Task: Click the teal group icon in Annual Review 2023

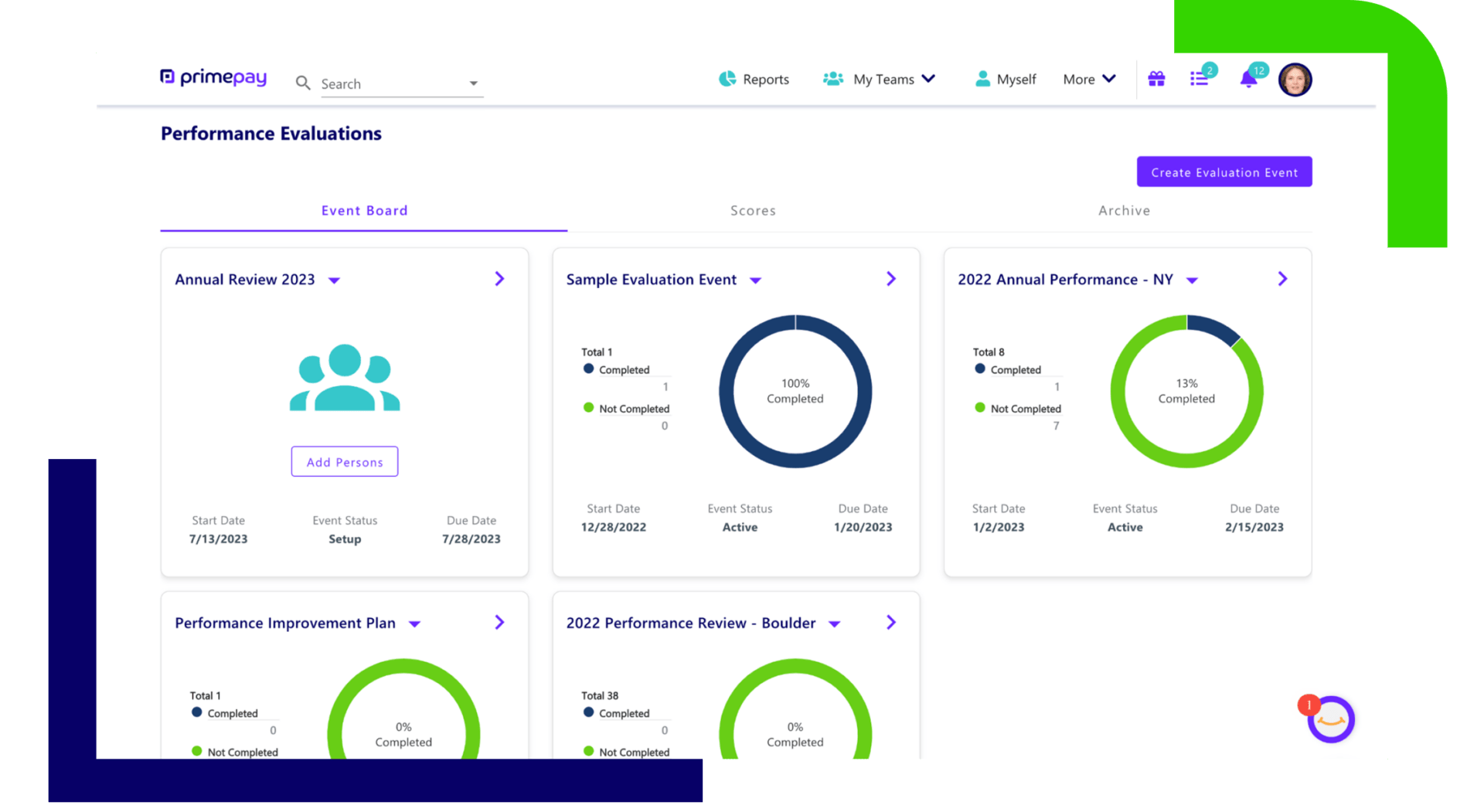Action: (345, 378)
